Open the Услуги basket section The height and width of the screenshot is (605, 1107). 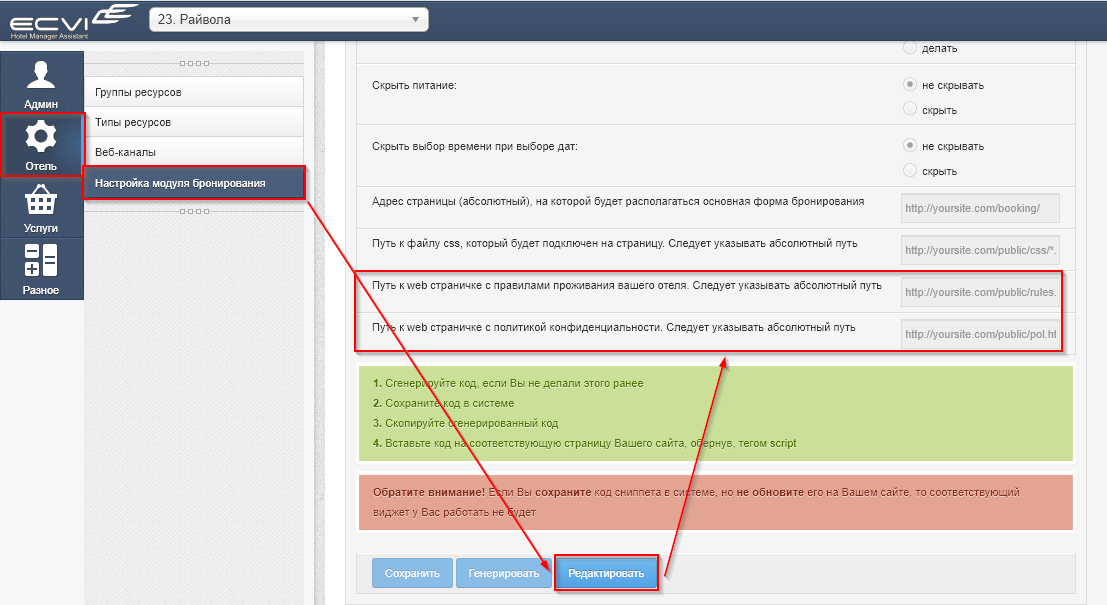[41, 207]
